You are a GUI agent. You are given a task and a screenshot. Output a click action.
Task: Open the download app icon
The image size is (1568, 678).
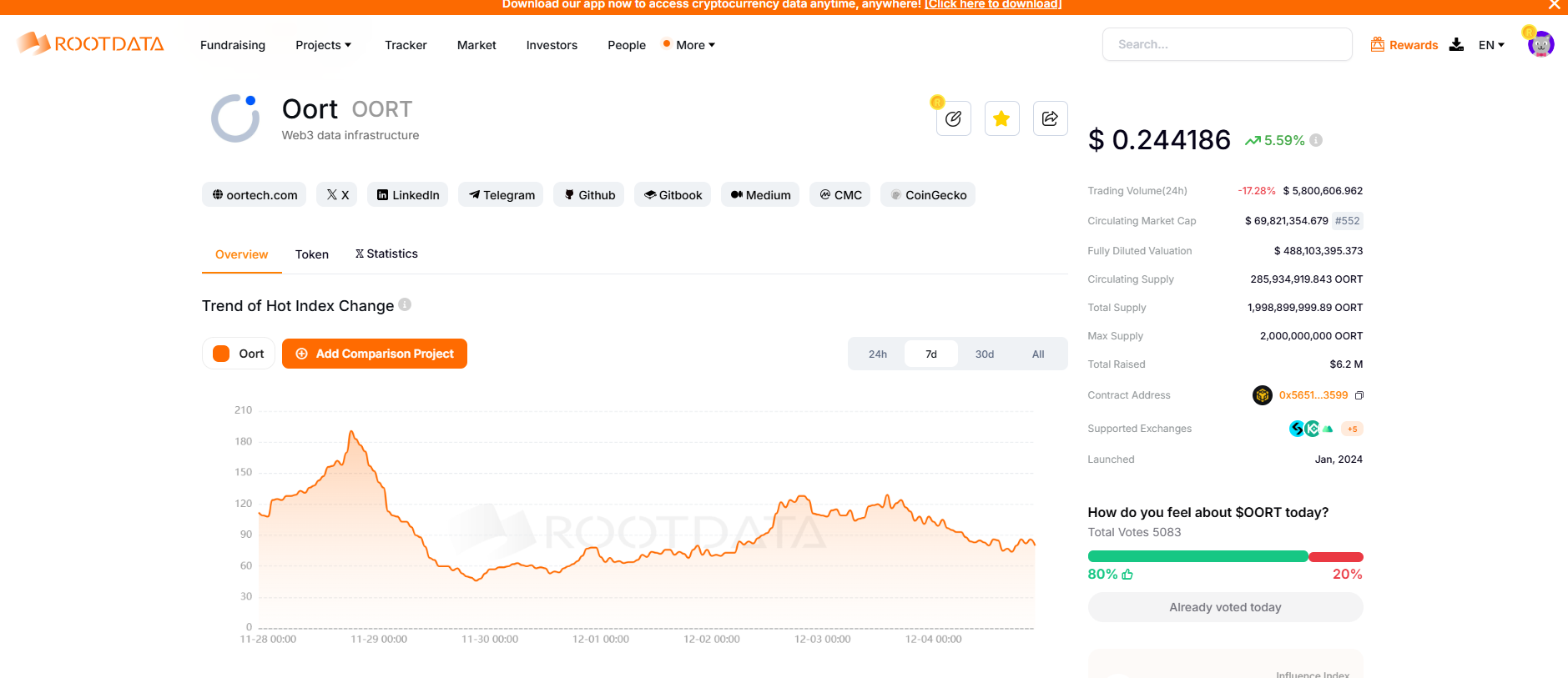(1456, 44)
